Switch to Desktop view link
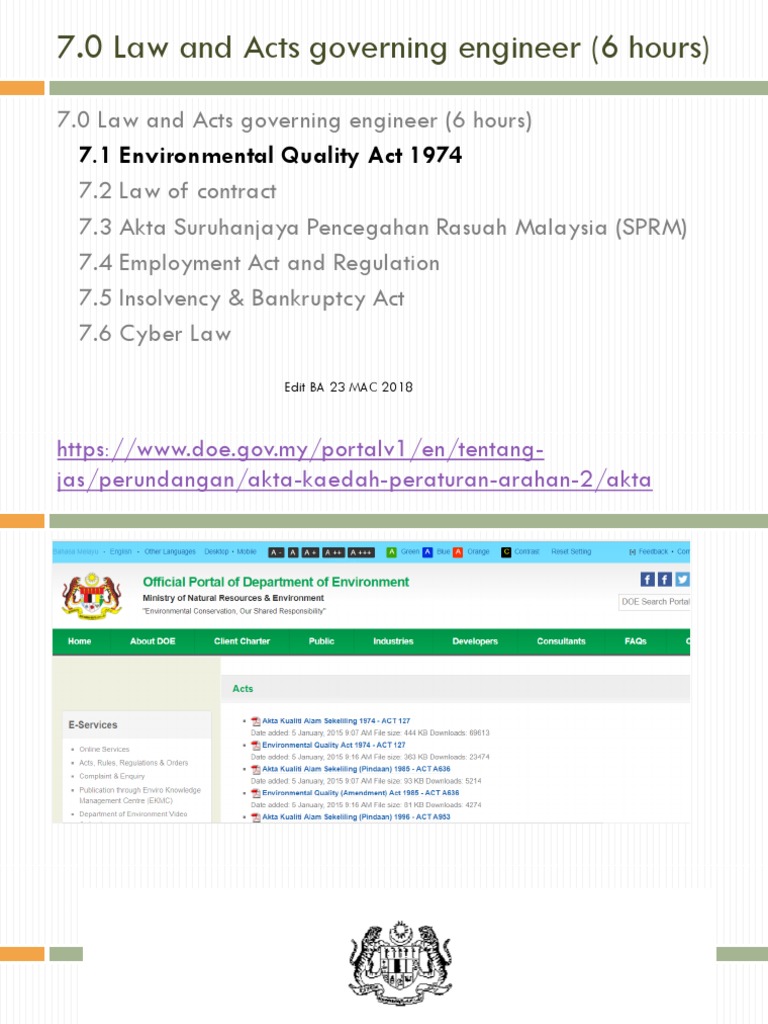This screenshot has height=1024, width=768. coord(216,552)
